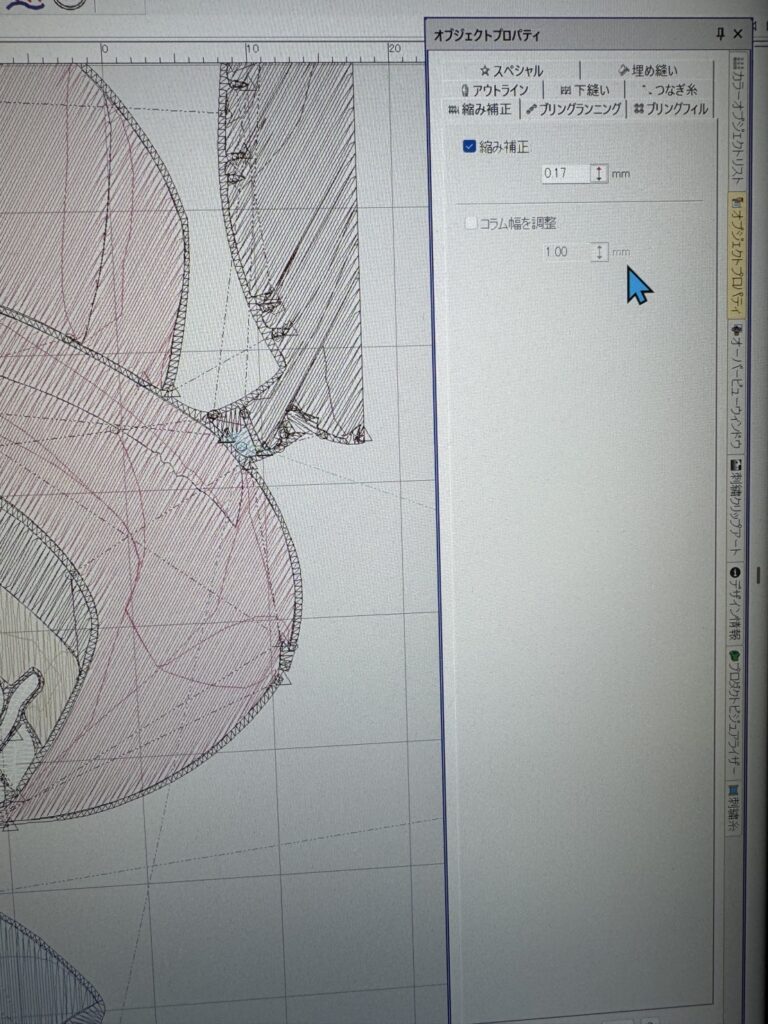This screenshot has width=768, height=1024.
Task: Click the 0.17 mm input field
Action: 563,174
